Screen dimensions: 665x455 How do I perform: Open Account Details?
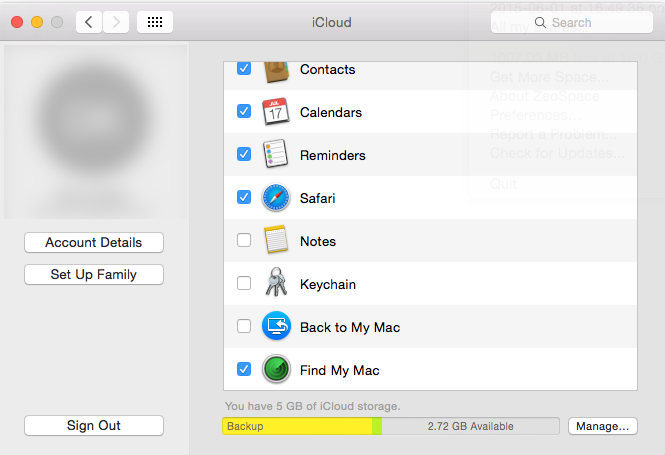(x=94, y=243)
